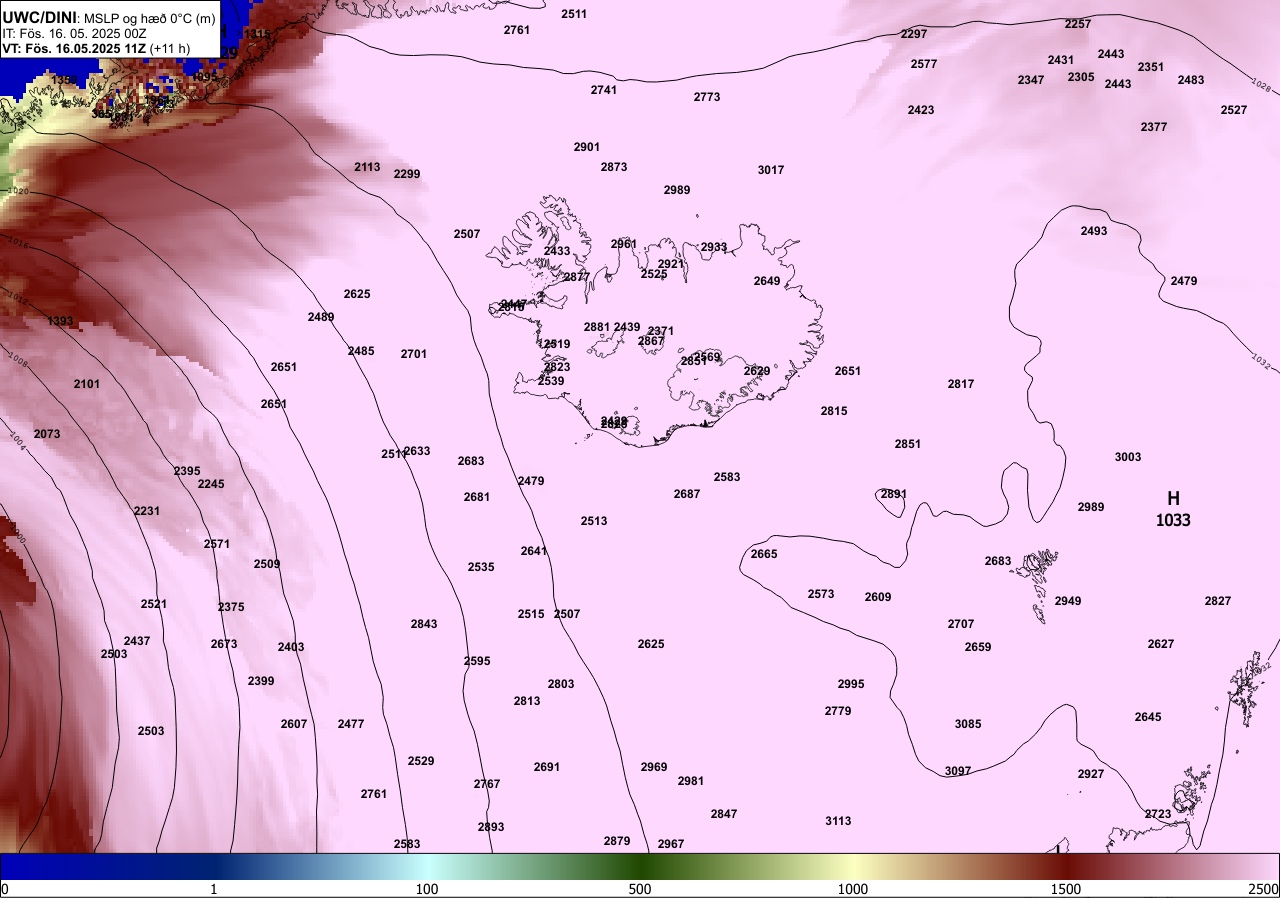This screenshot has height=898, width=1280.
Task: Select the value 2513 south of Iceland
Action: (x=594, y=521)
